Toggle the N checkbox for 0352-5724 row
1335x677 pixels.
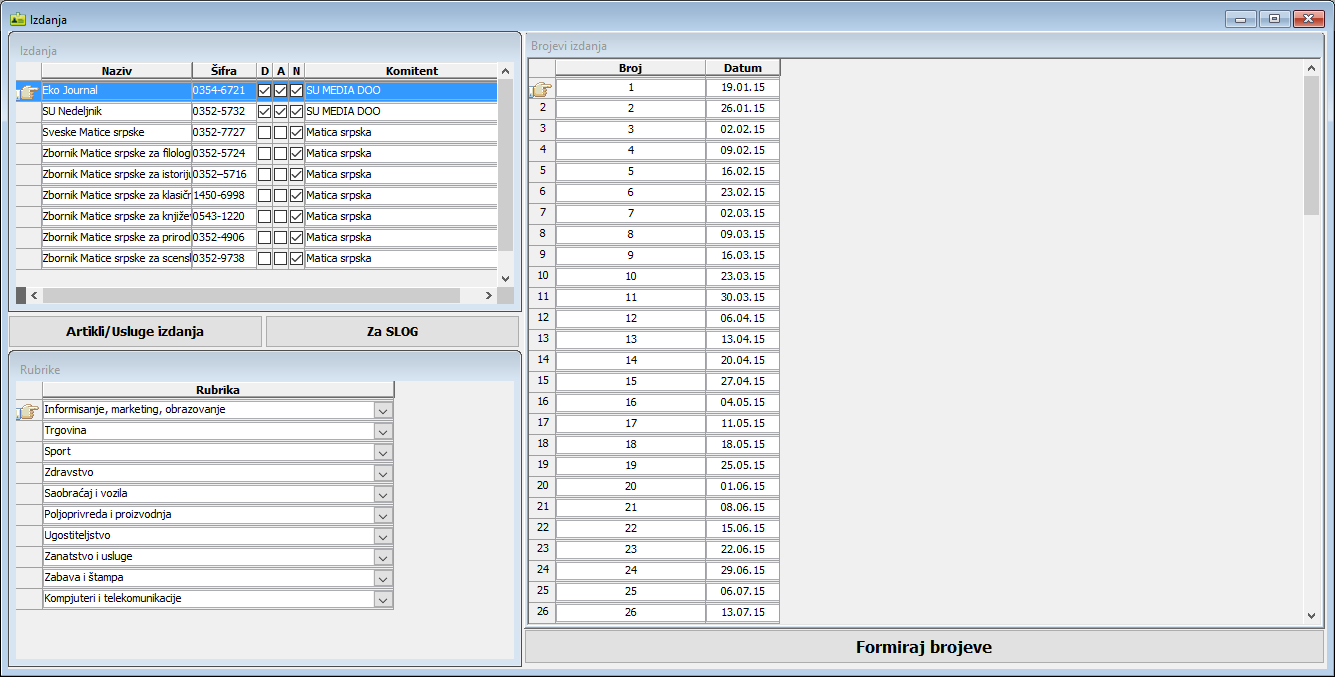pyautogui.click(x=296, y=154)
